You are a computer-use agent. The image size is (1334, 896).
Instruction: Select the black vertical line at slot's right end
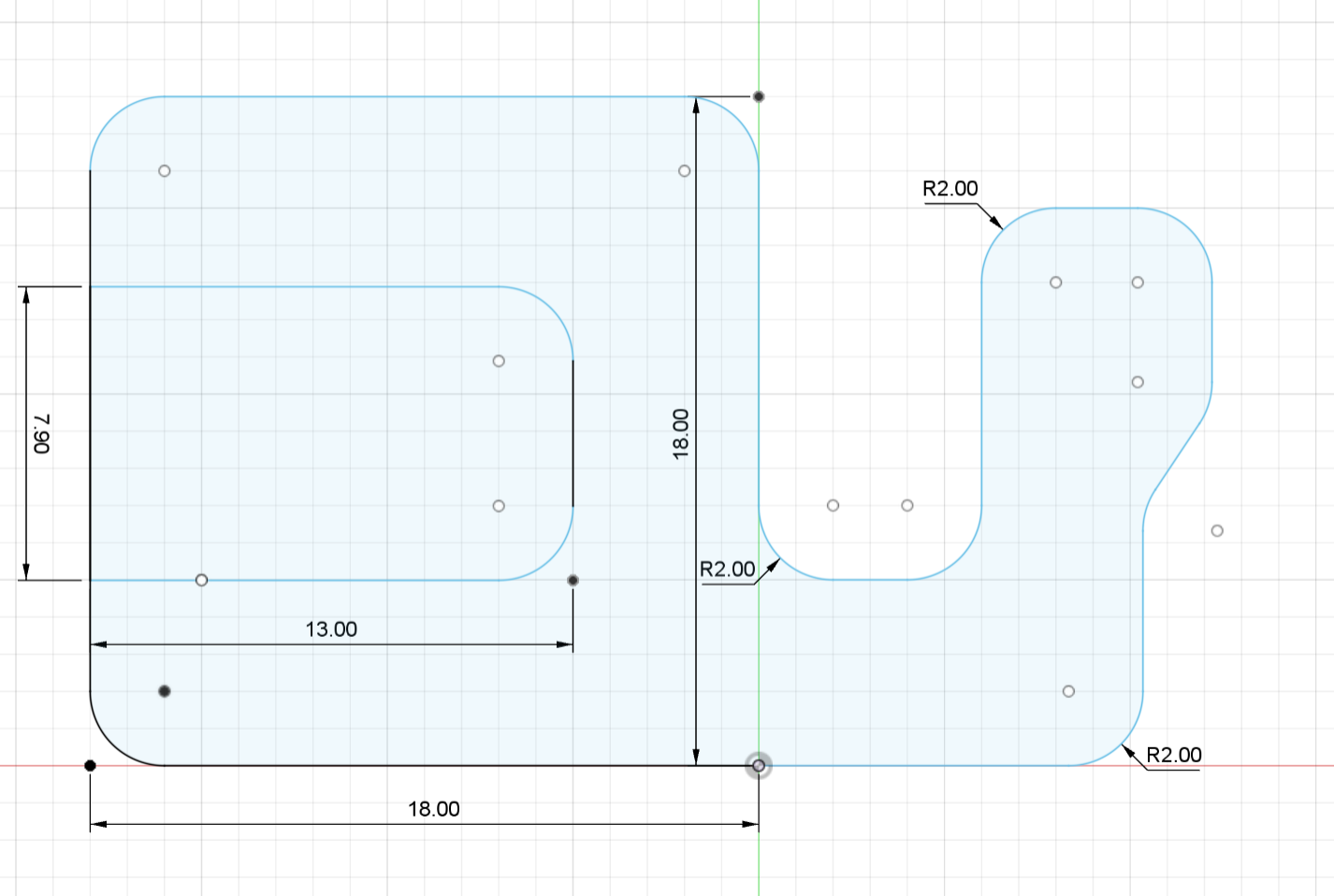pos(573,433)
